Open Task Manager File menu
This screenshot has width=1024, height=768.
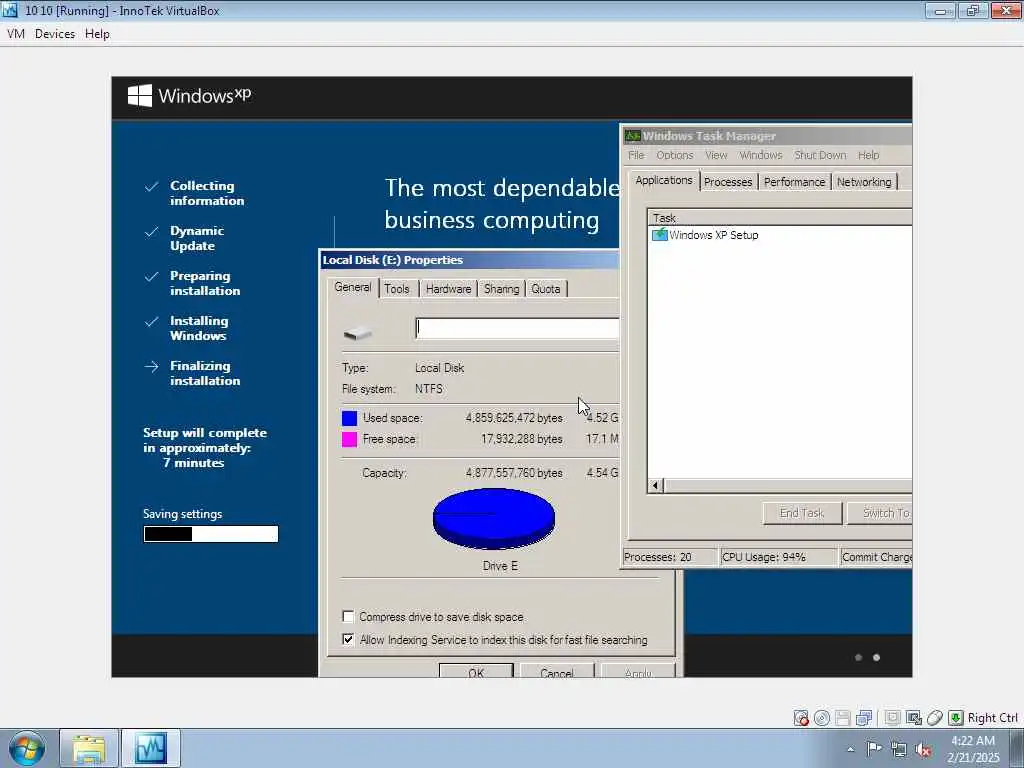tap(636, 155)
